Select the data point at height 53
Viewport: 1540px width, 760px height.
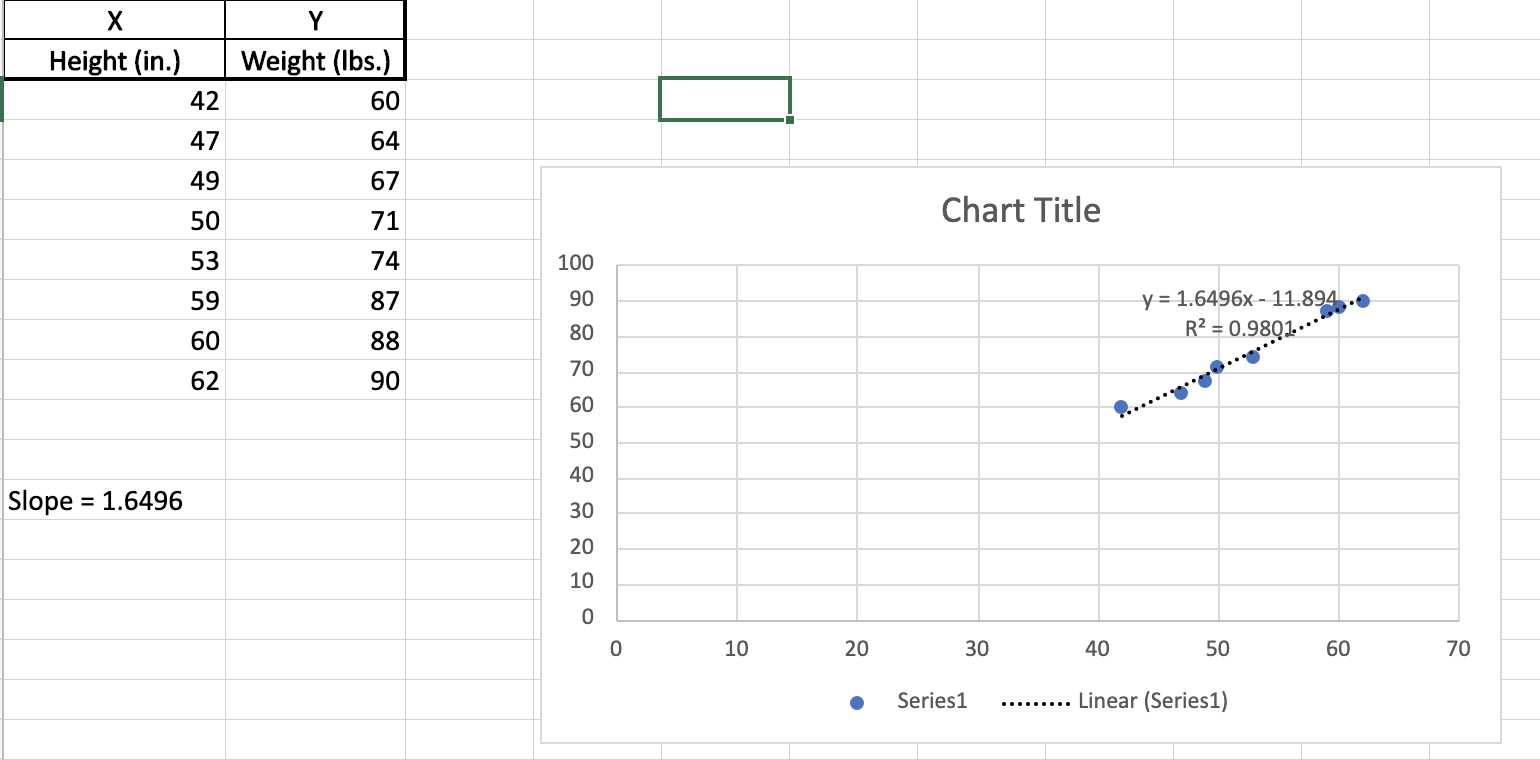pyautogui.click(x=1253, y=357)
